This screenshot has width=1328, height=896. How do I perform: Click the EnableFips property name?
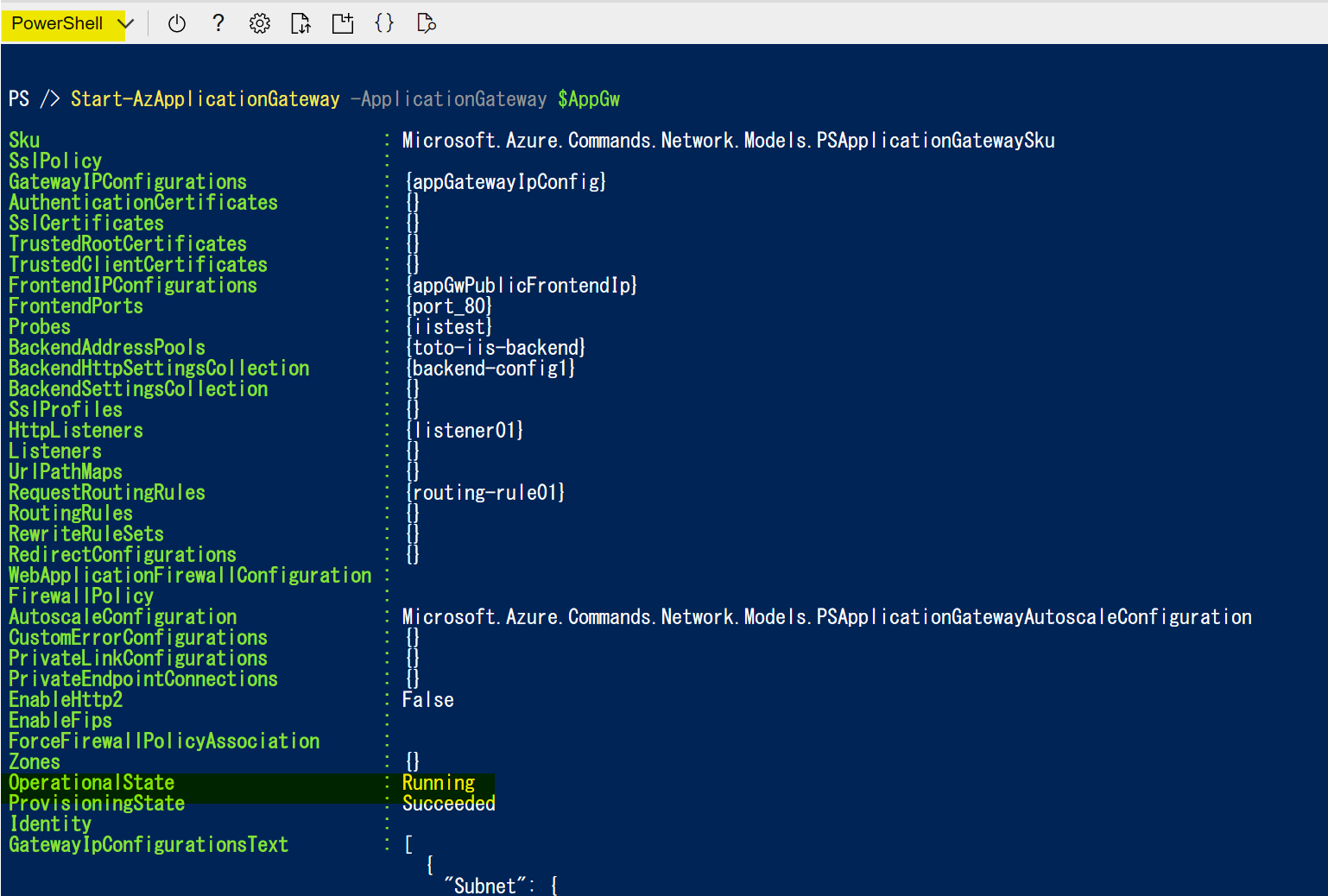coord(60,721)
